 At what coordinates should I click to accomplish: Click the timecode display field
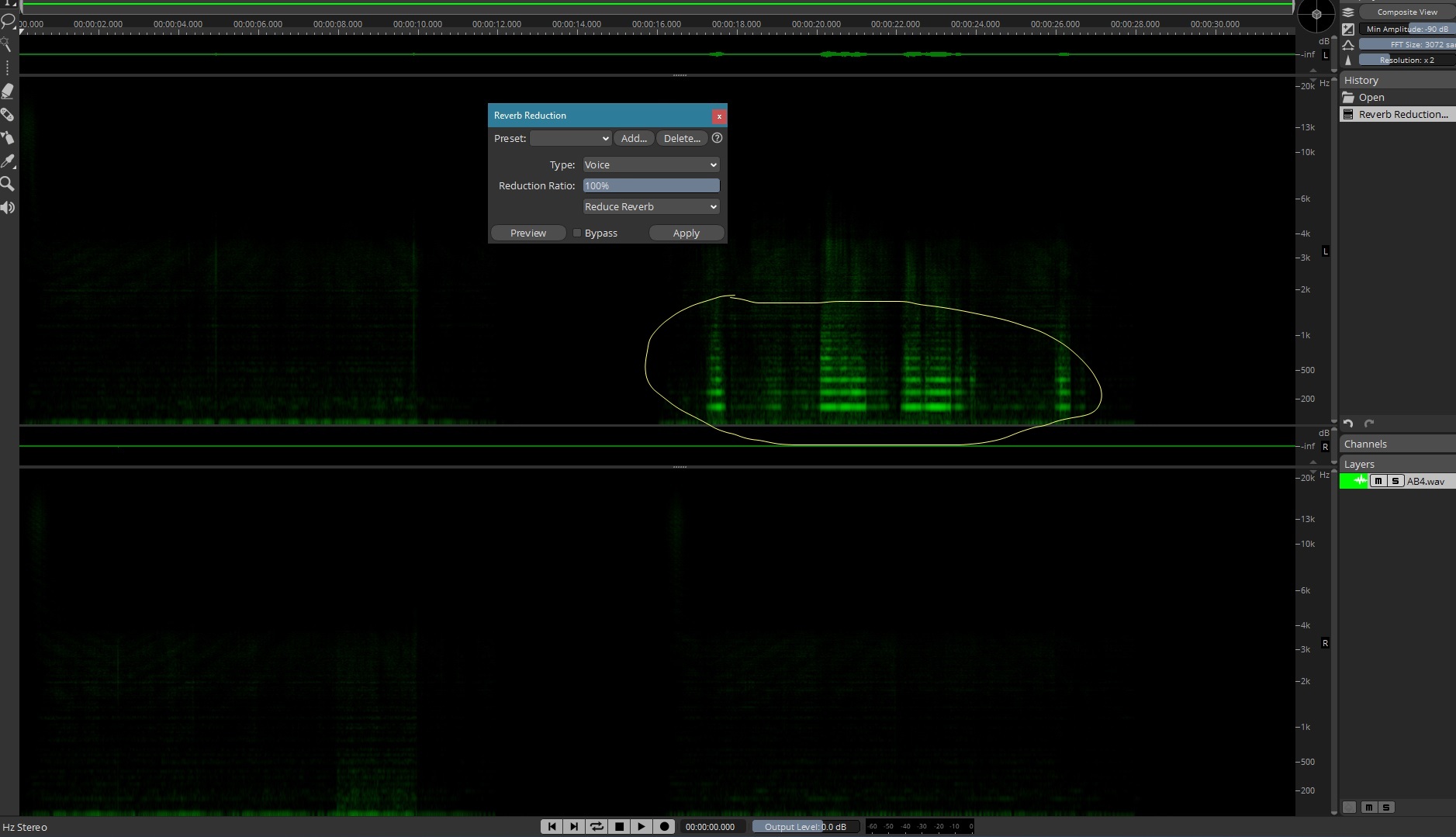pyautogui.click(x=714, y=827)
